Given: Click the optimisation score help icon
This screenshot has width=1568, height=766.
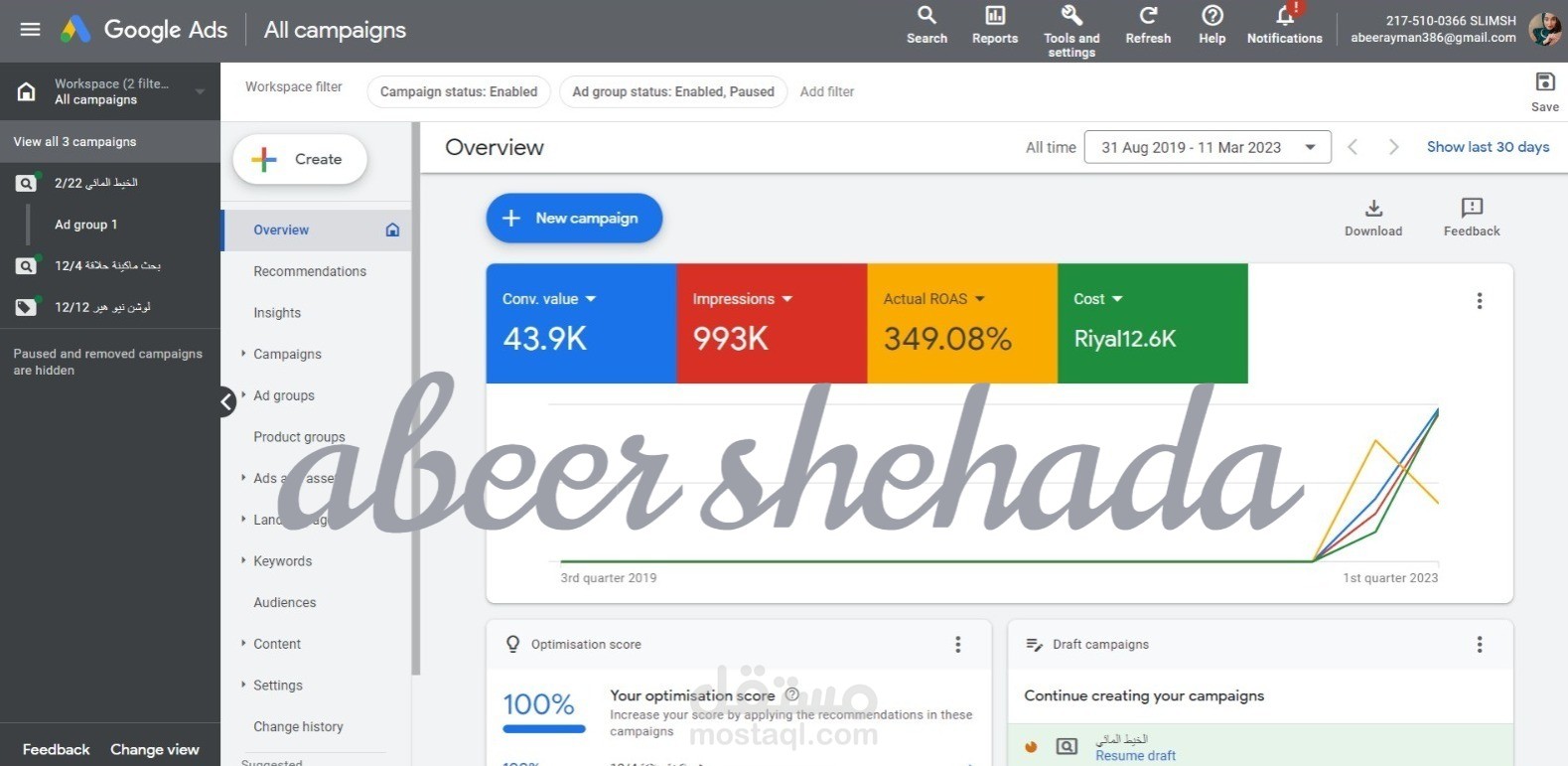Looking at the screenshot, I should tap(792, 695).
